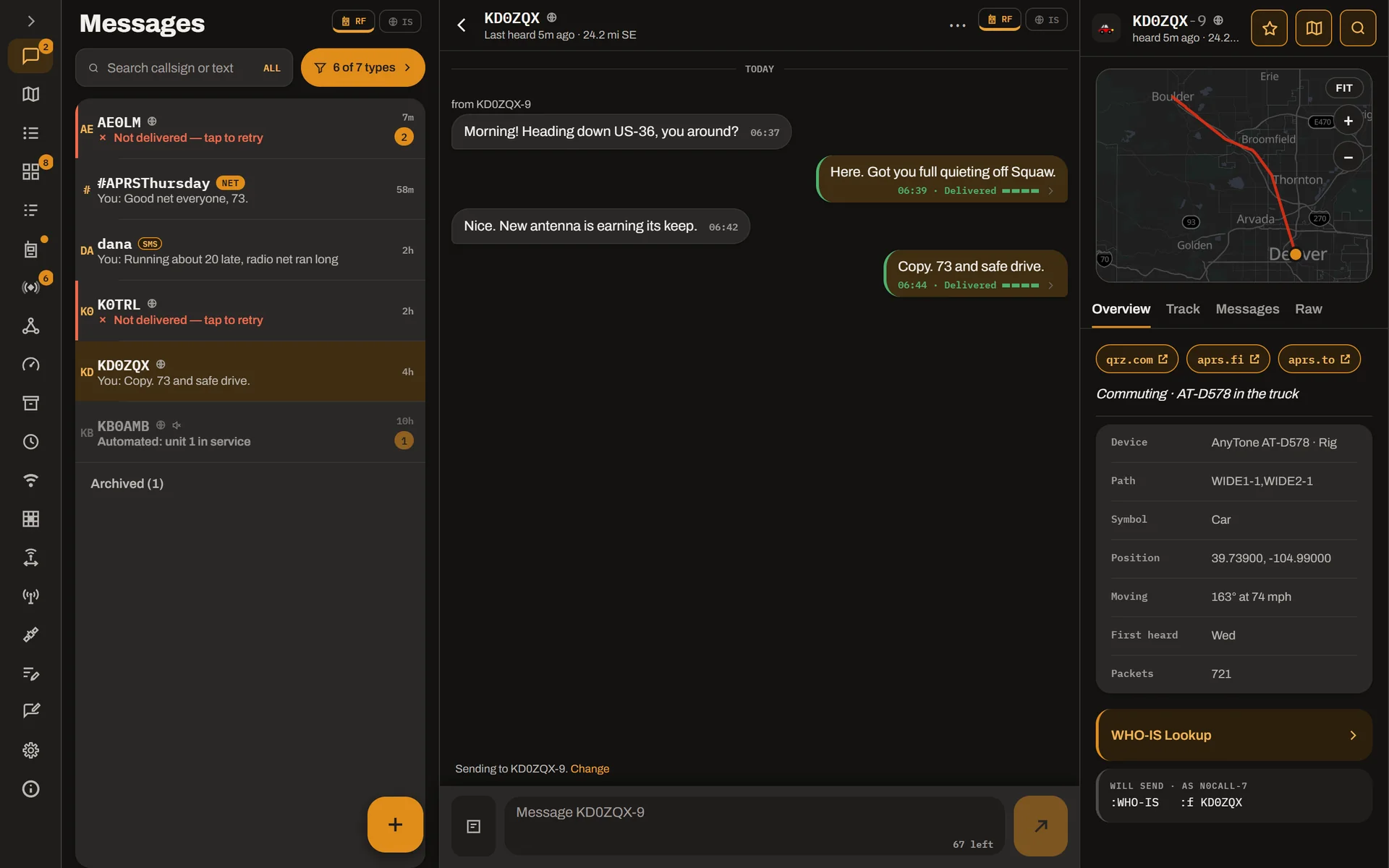Click the FIT button on the map
1389x868 pixels.
pos(1344,88)
